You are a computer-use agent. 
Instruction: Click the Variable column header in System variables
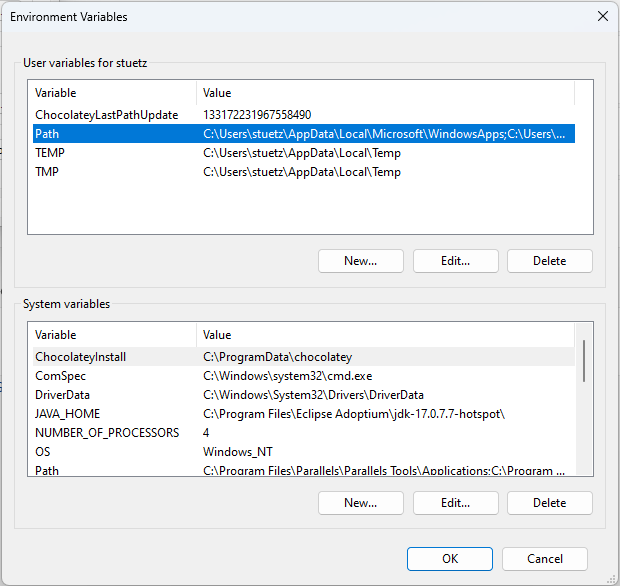[115, 335]
